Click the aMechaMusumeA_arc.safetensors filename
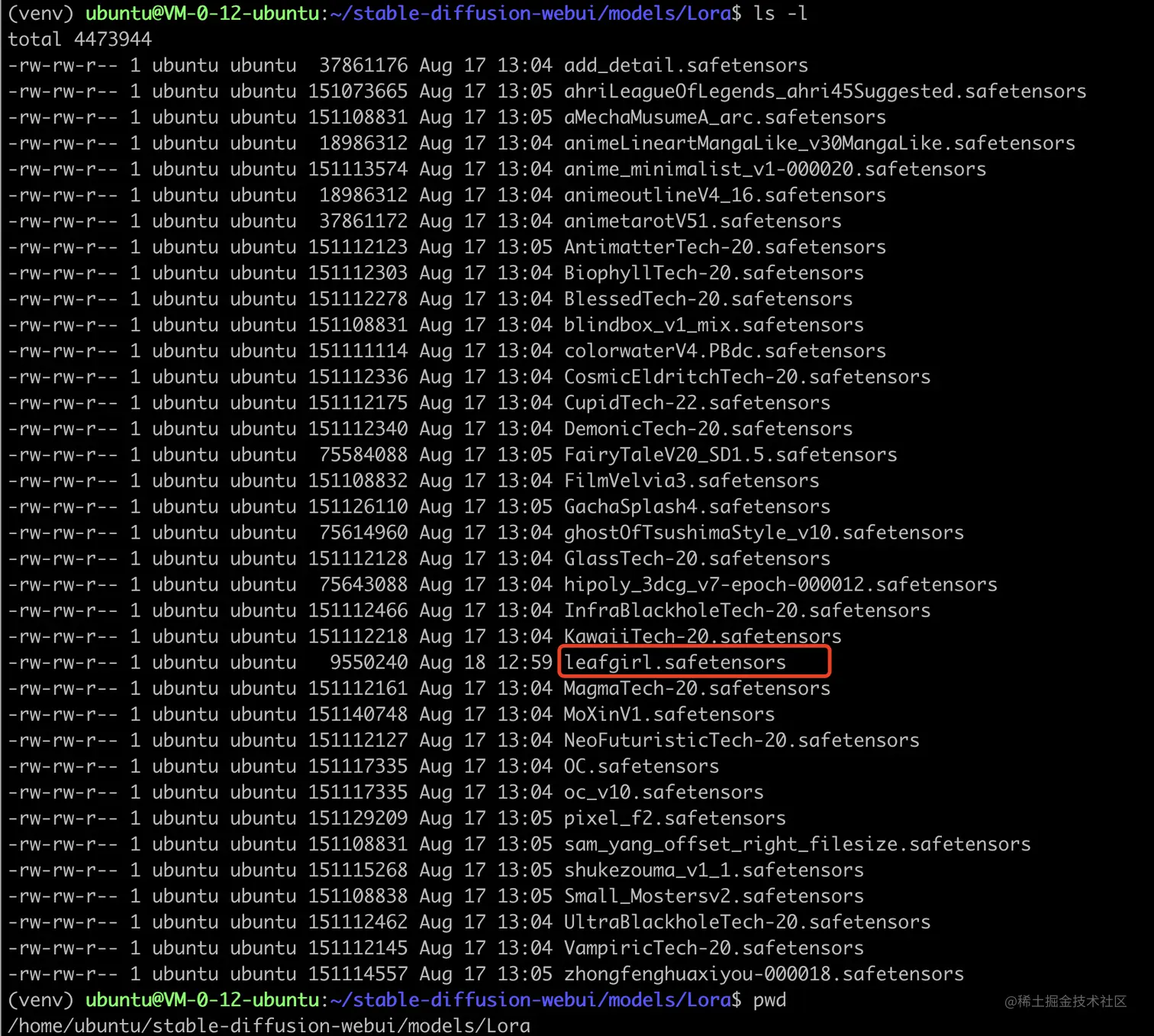1154x1036 pixels. click(x=724, y=117)
